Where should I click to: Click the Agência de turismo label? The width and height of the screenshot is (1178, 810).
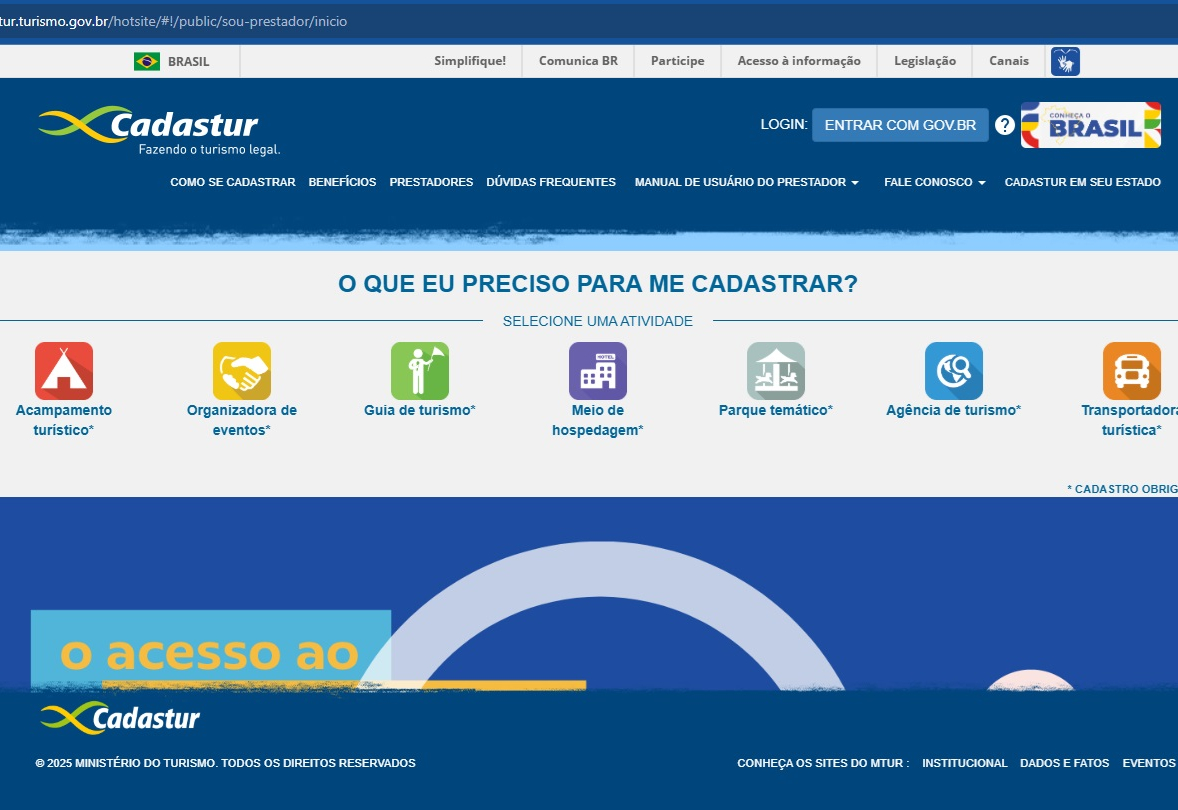(954, 410)
